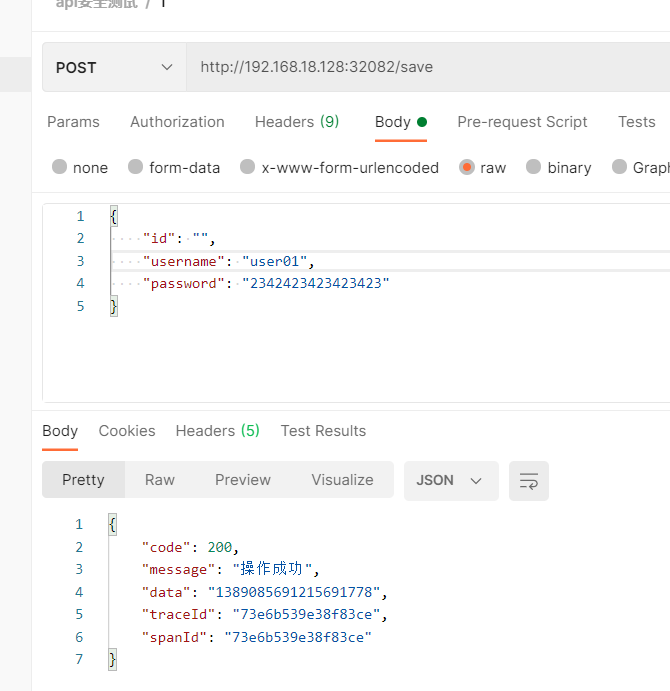Open the Test Results tab
The height and width of the screenshot is (691, 670).
(324, 431)
